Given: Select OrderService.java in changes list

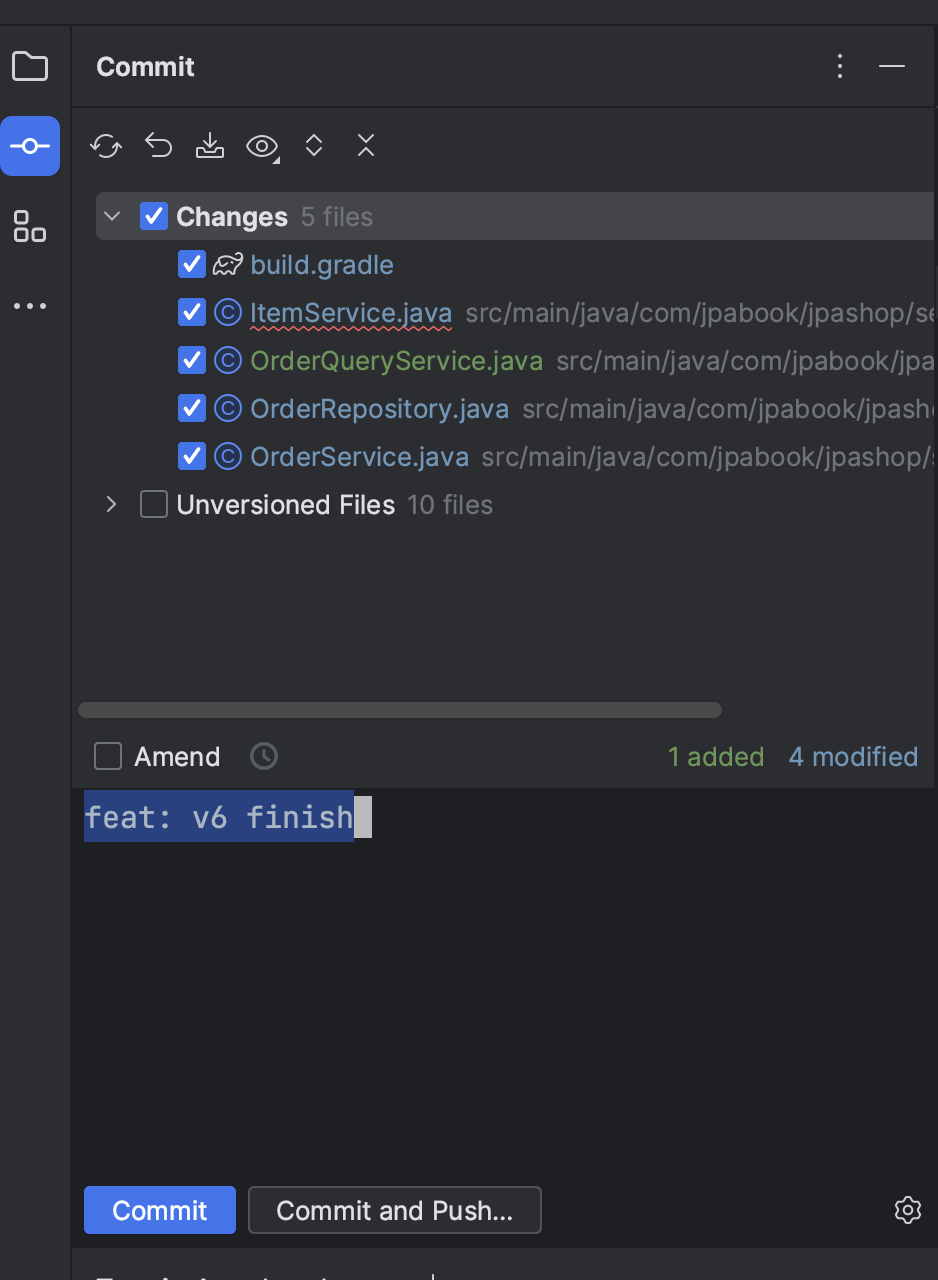Looking at the screenshot, I should click(x=360, y=457).
